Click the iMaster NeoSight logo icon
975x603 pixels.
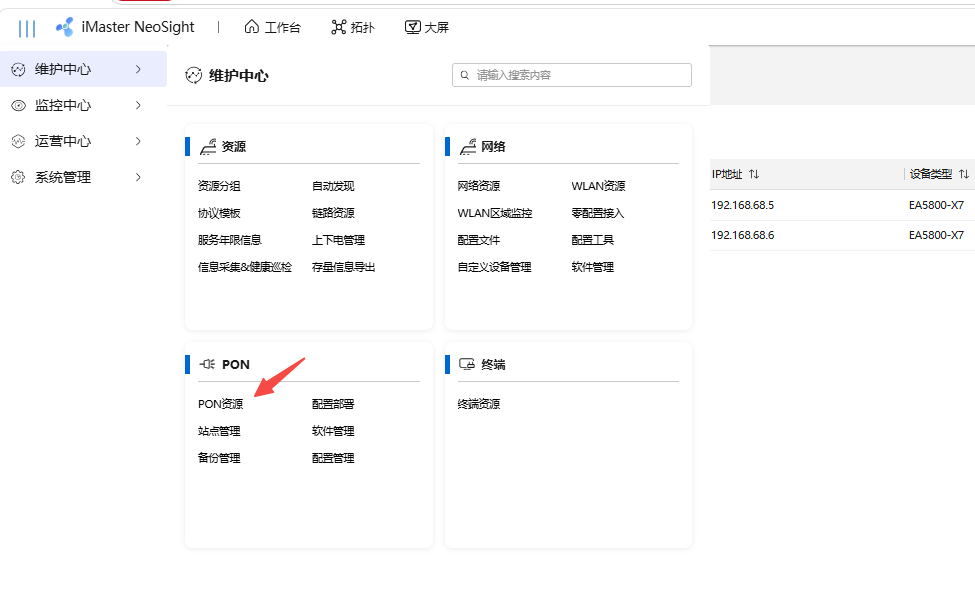(x=65, y=27)
